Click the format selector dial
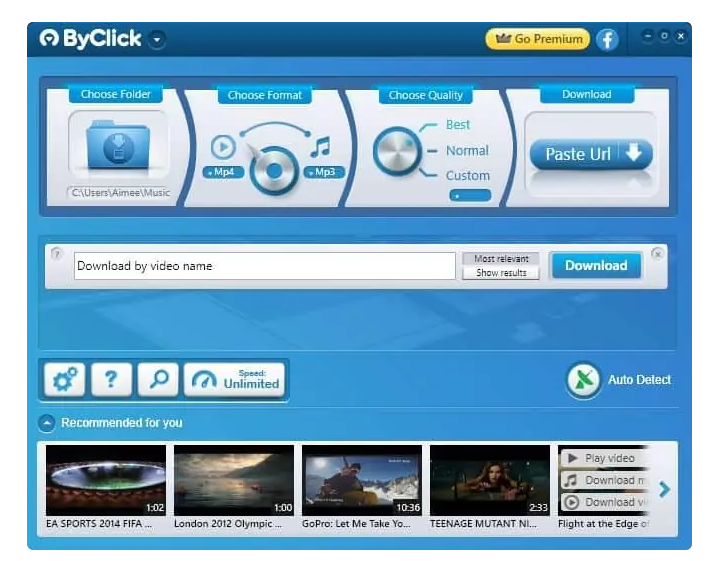Image resolution: width=716 pixels, height=561 pixels. tap(274, 171)
